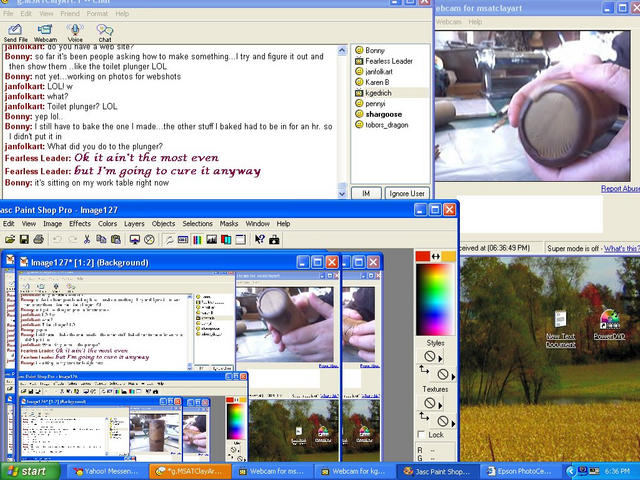
Task: Open the Masks menu
Action: click(229, 224)
